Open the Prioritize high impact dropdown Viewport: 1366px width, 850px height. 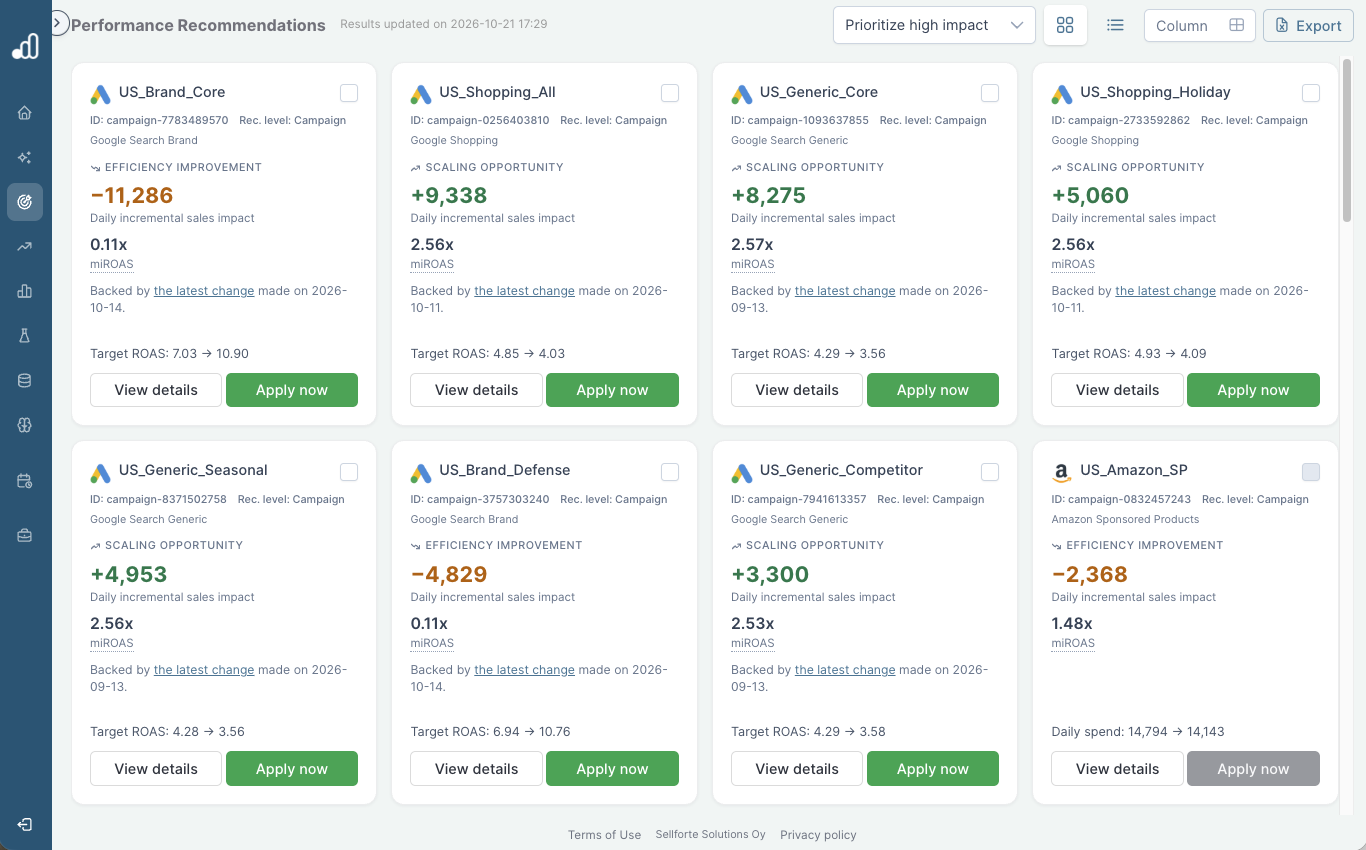pos(934,25)
